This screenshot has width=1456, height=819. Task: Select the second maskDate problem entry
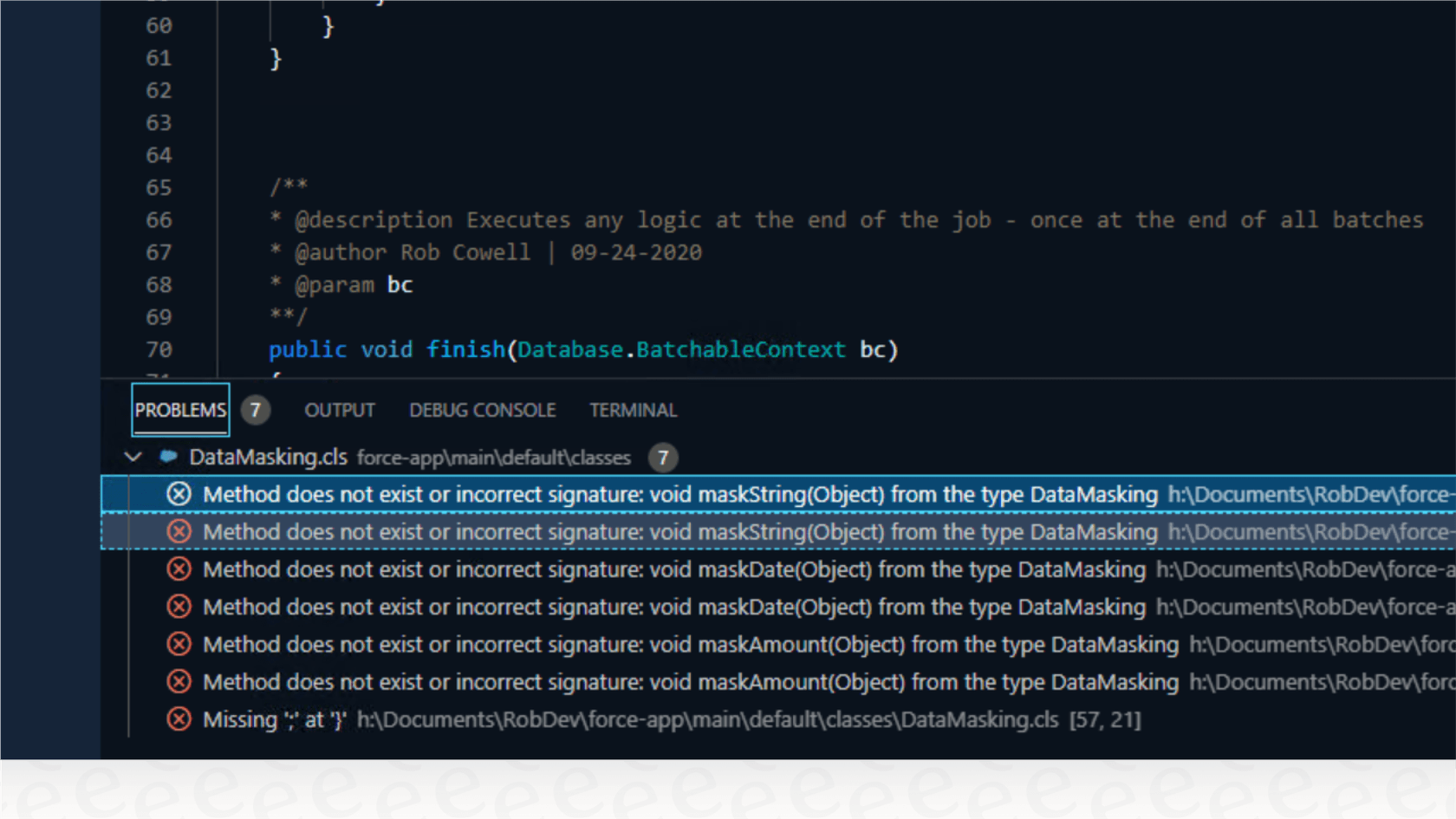click(x=607, y=607)
